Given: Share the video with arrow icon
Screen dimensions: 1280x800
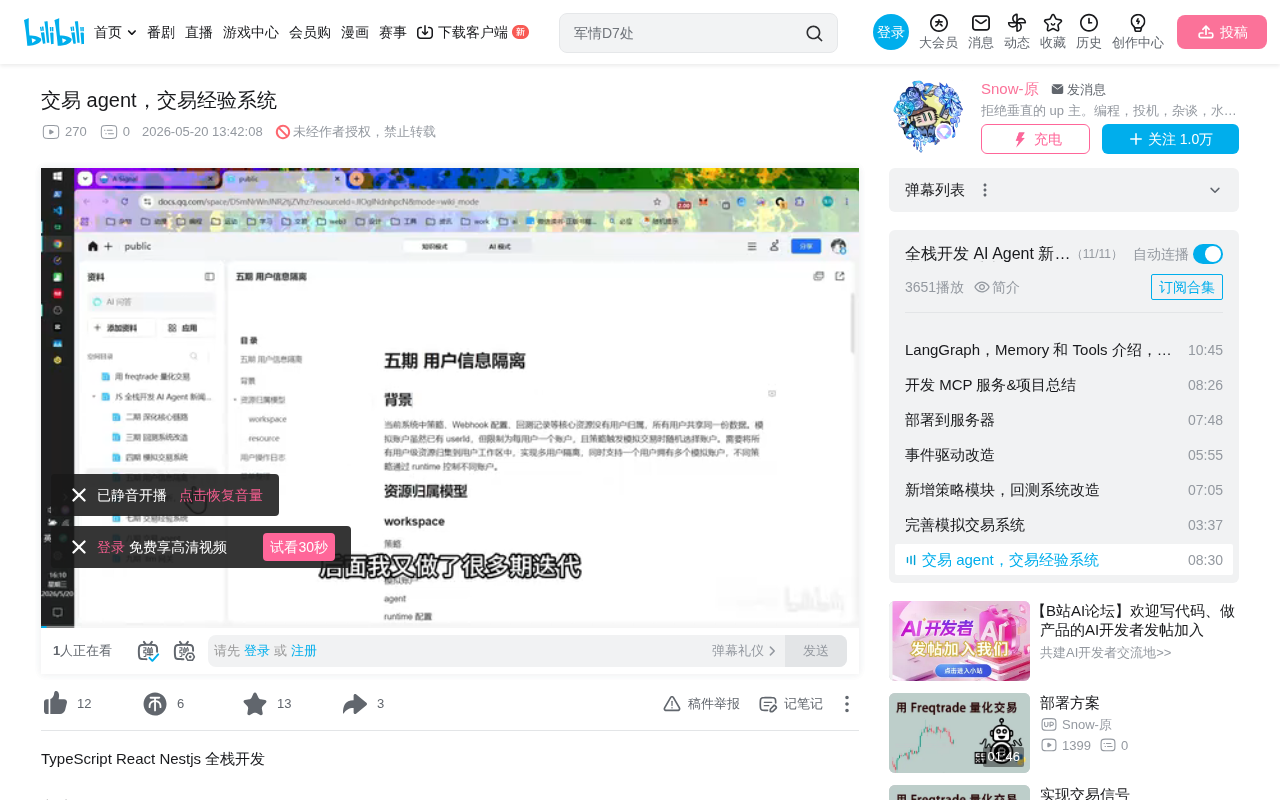Looking at the screenshot, I should coord(355,704).
